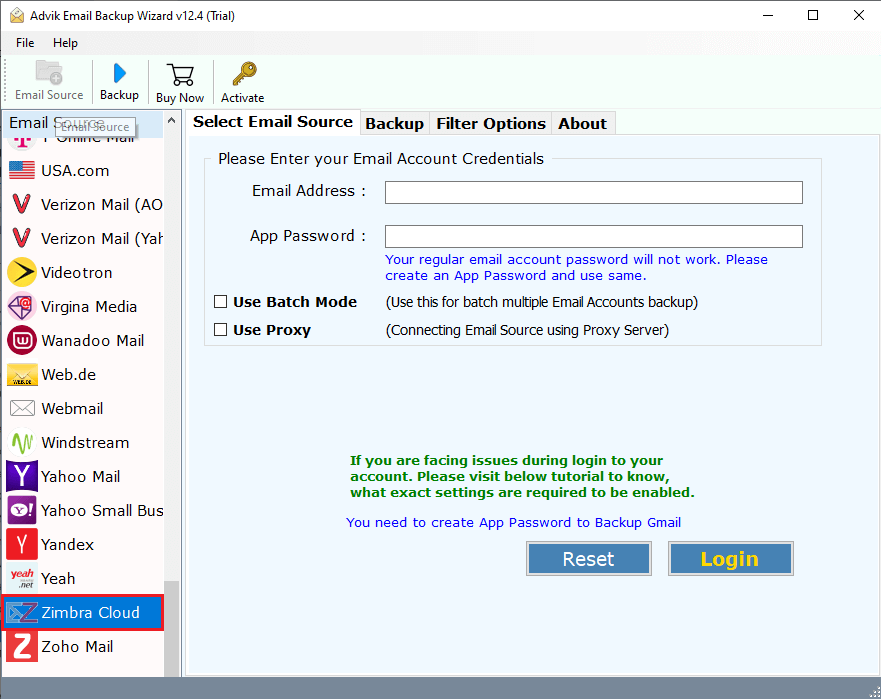
Task: Select the Yandex icon
Action: (x=22, y=544)
